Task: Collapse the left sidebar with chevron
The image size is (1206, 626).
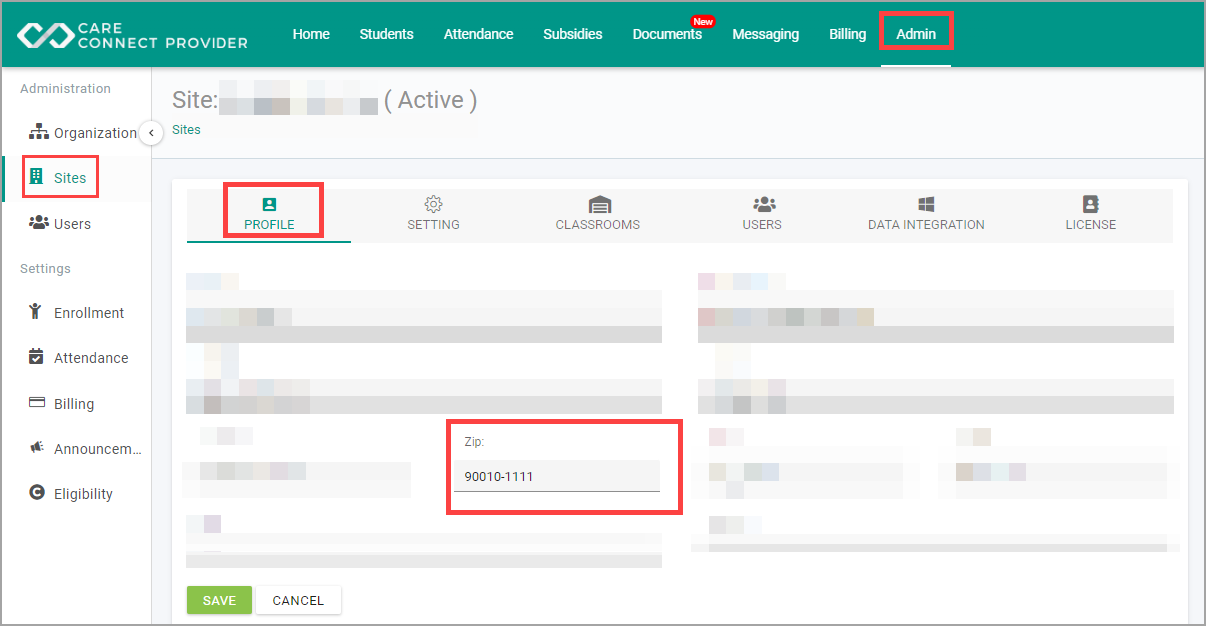Action: (151, 133)
